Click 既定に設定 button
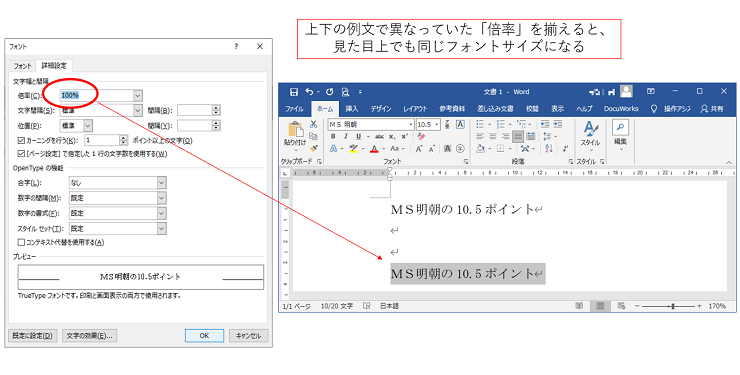740x375 pixels. tap(33, 336)
